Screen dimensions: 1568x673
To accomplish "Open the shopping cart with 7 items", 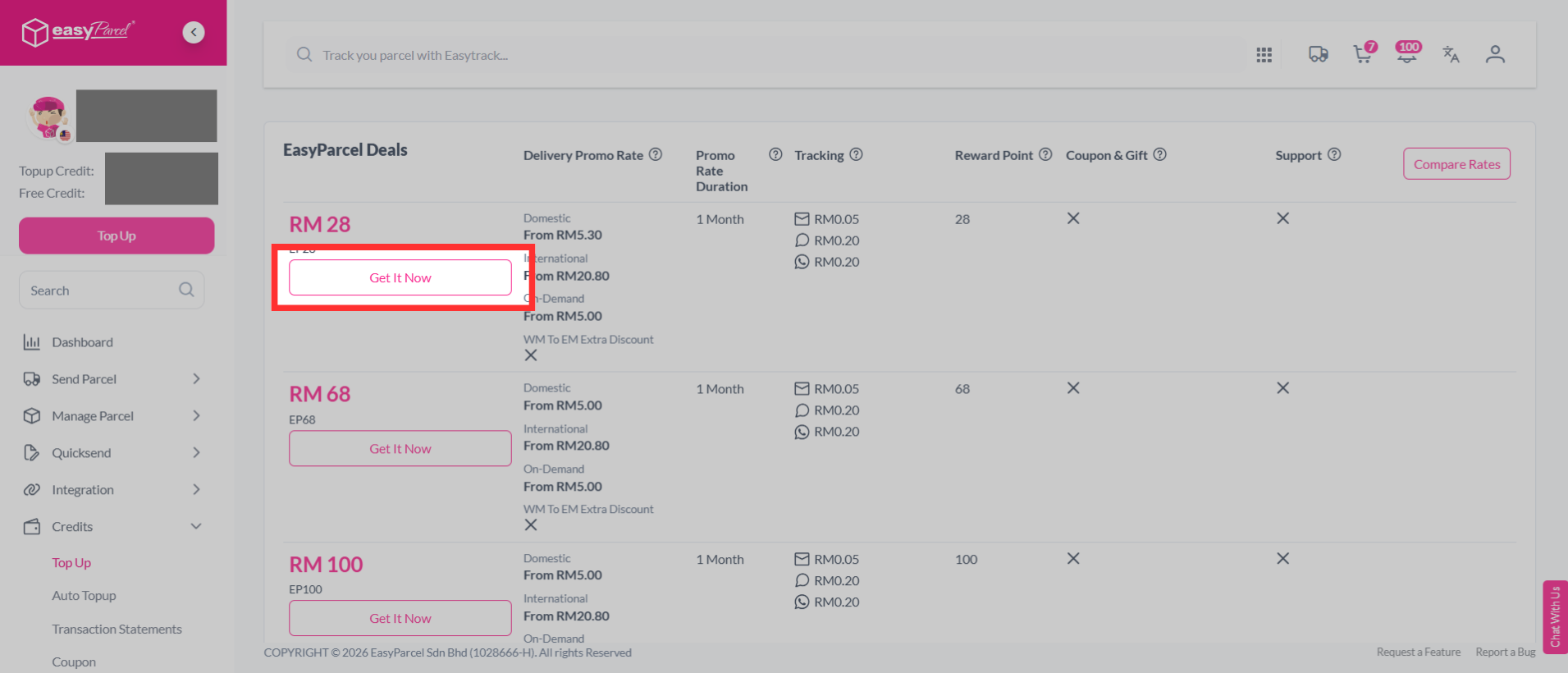I will tap(1364, 53).
